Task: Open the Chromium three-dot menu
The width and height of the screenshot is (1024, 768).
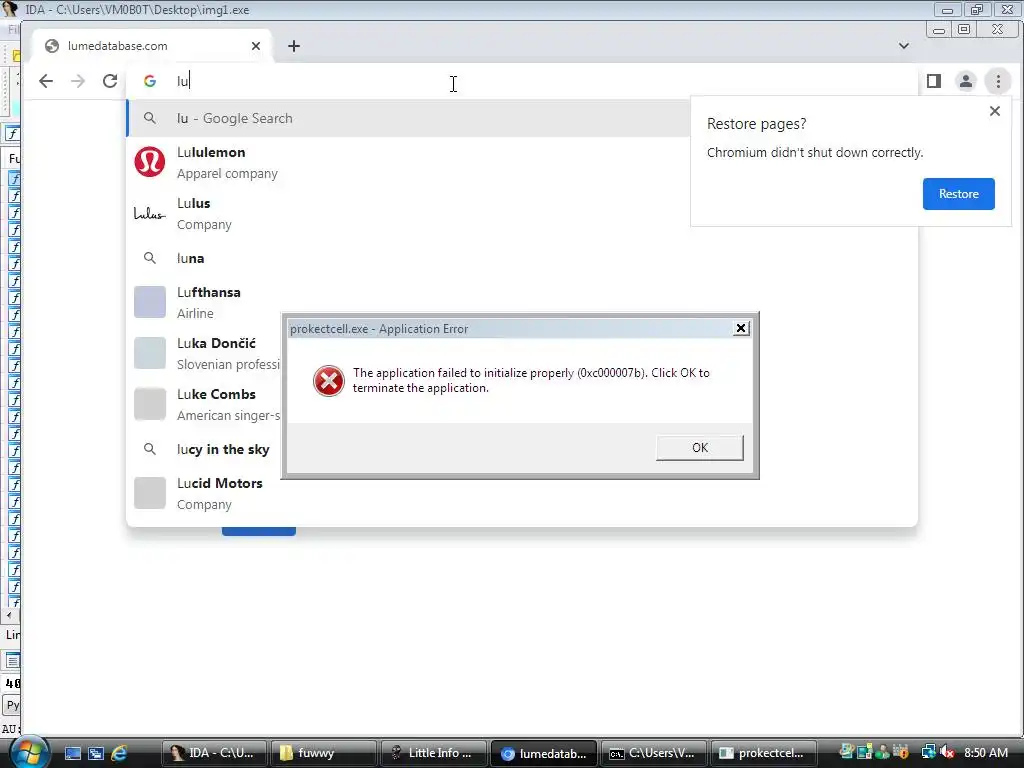Action: (997, 81)
